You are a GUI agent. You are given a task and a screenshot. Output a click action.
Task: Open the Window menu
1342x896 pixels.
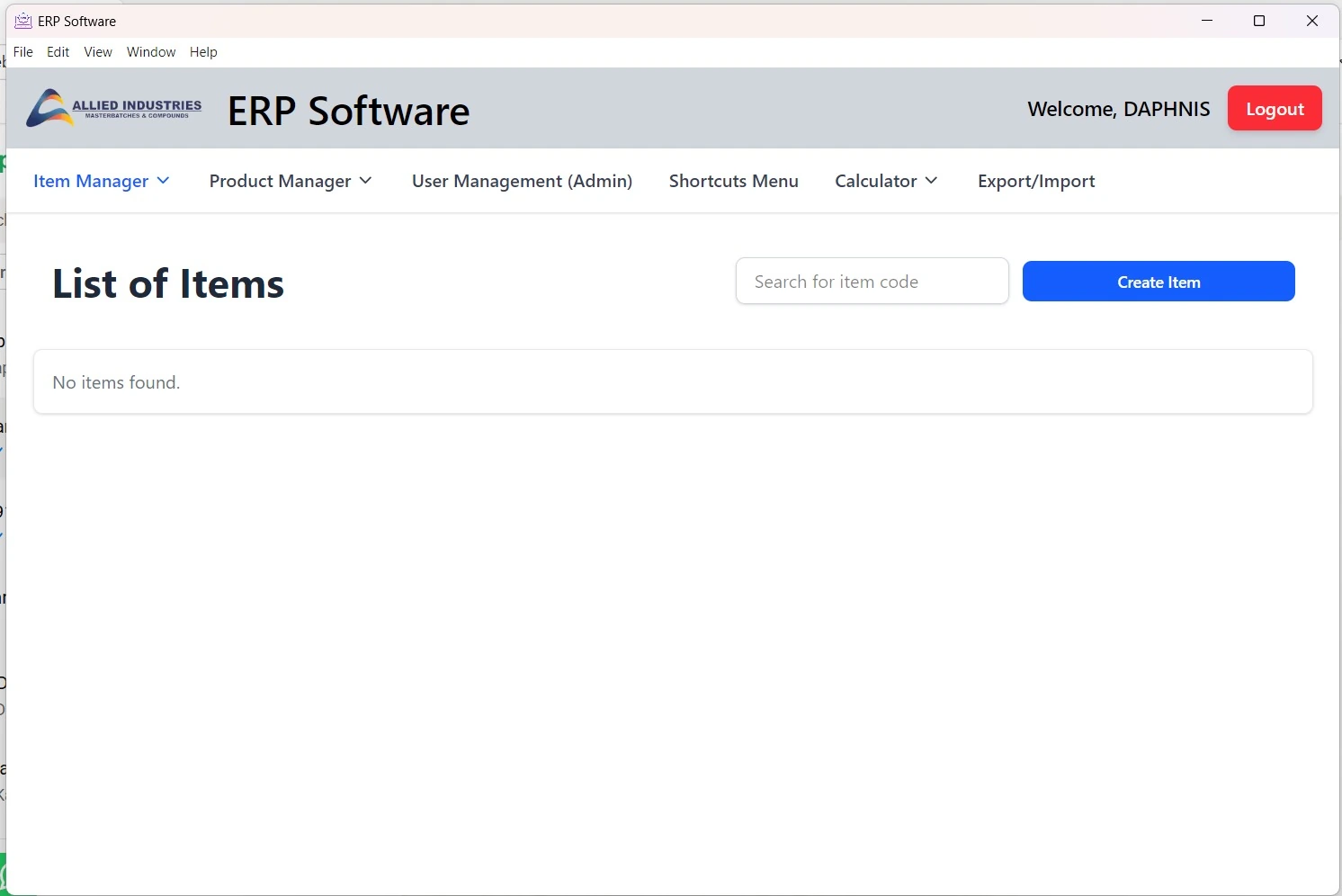[x=151, y=52]
